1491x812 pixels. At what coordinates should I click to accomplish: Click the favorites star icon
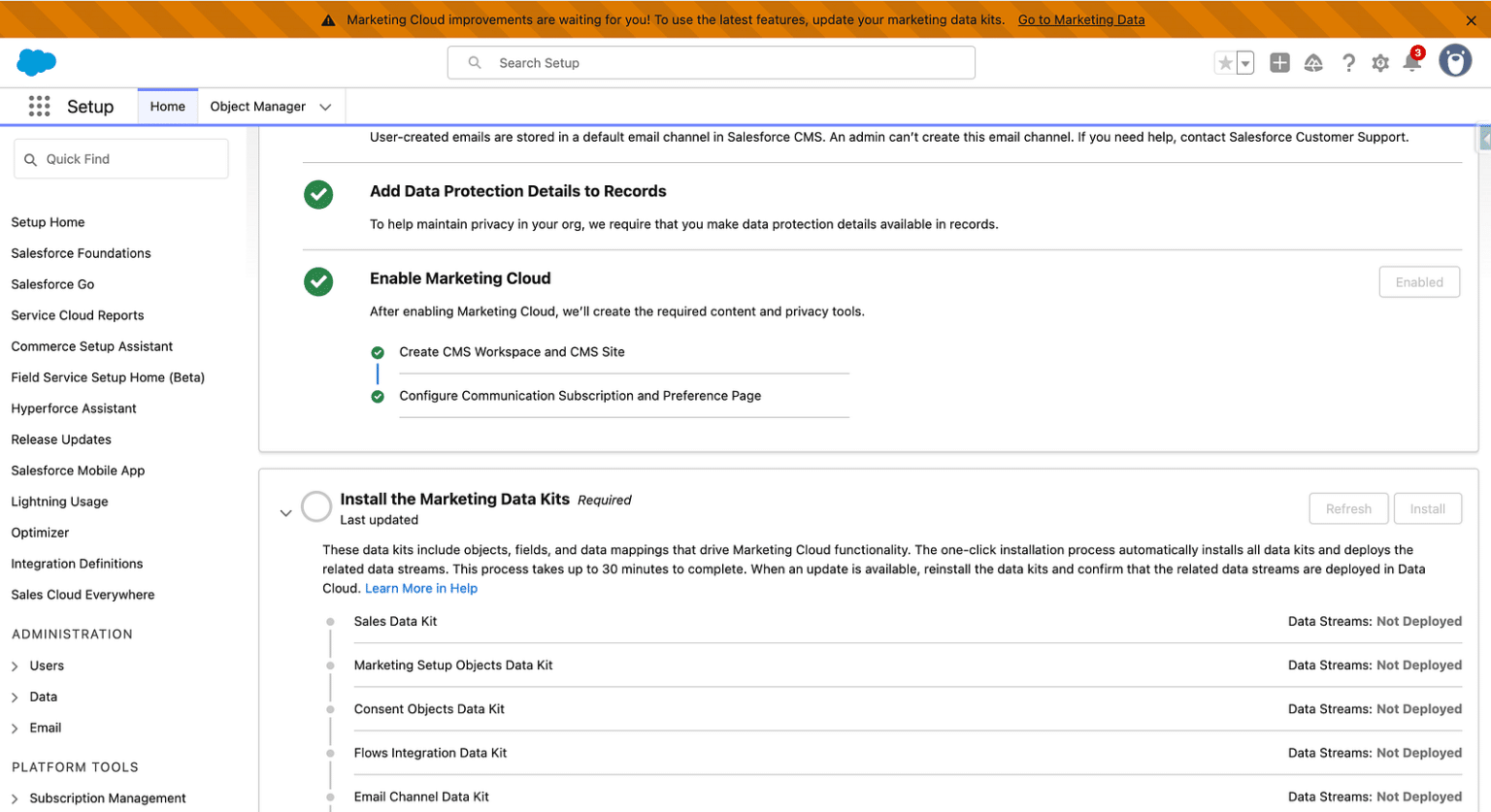[x=1225, y=63]
